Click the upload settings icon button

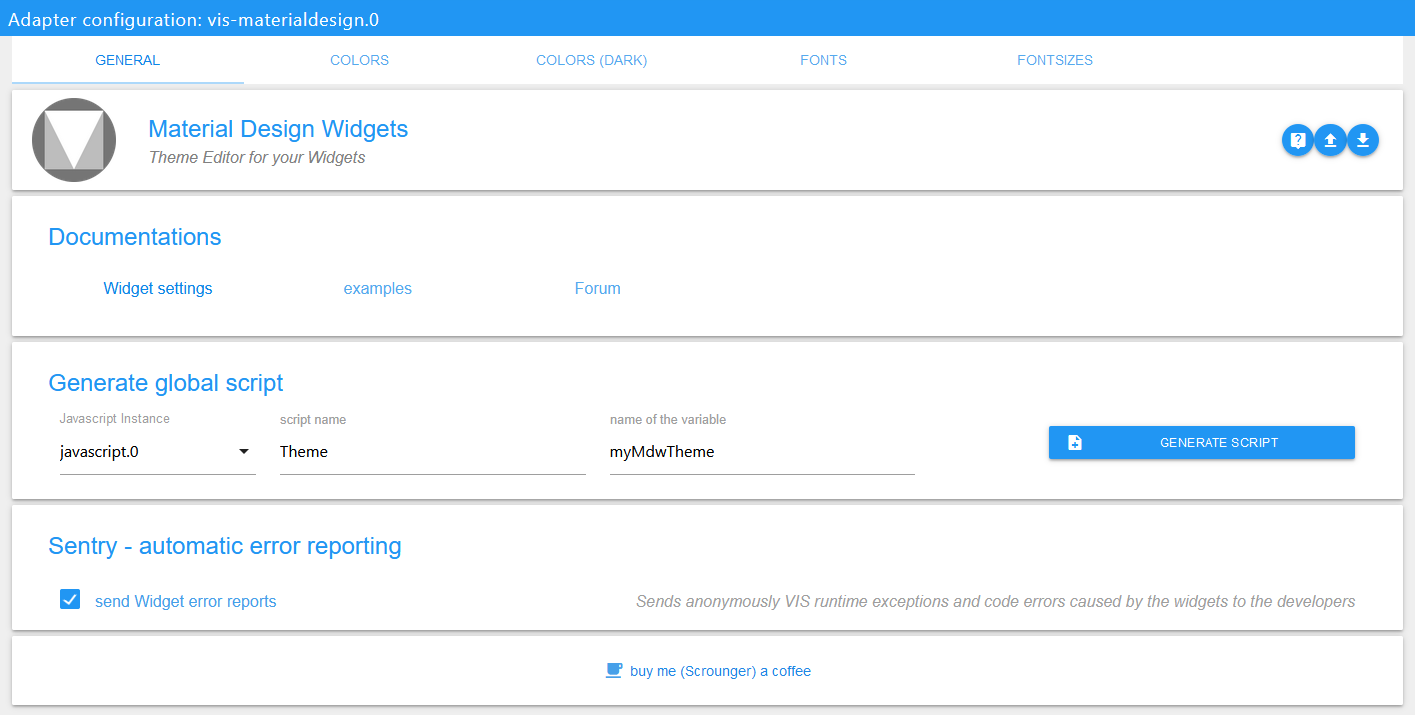click(1330, 141)
